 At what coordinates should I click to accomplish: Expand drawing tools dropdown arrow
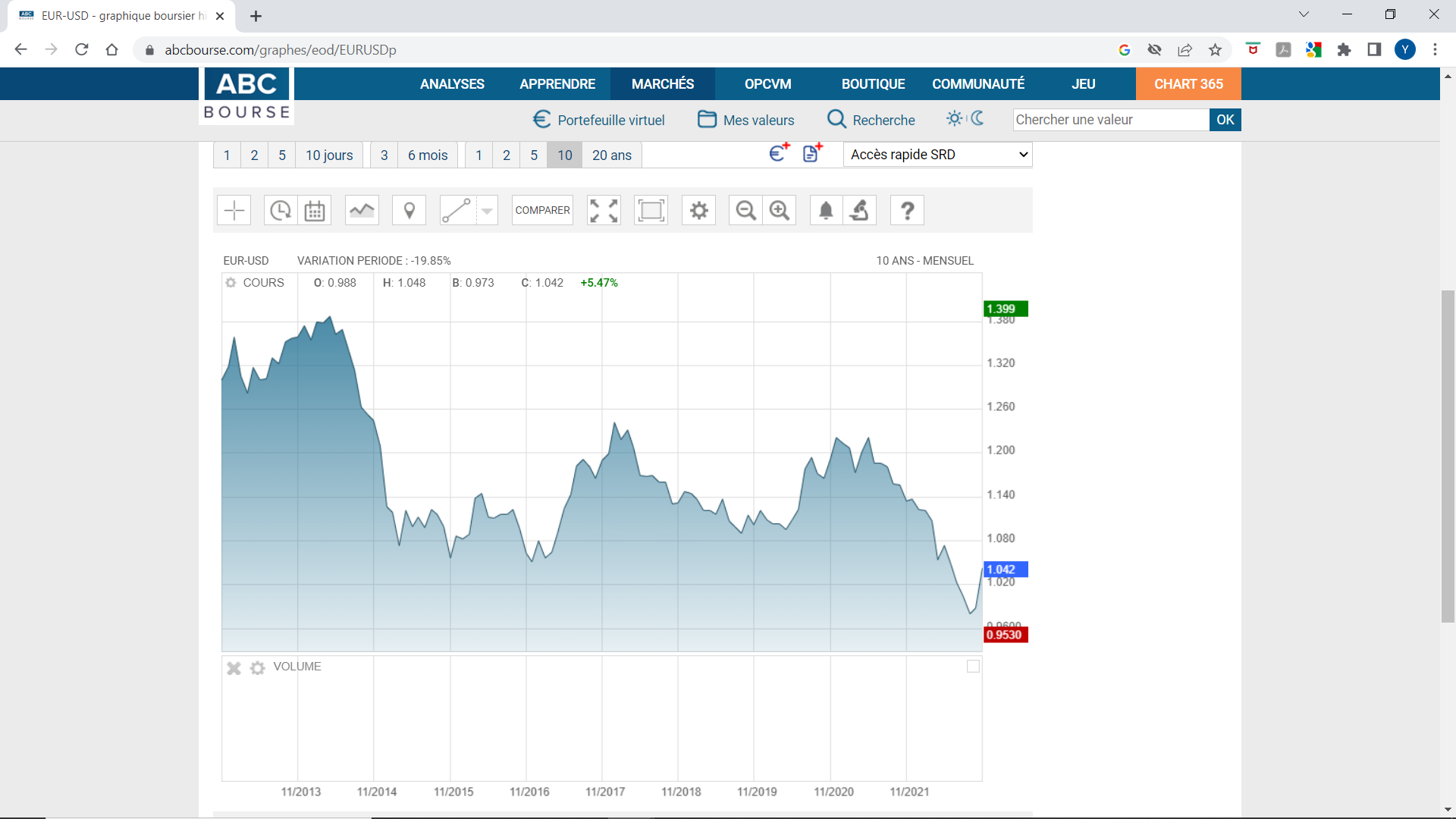[488, 211]
